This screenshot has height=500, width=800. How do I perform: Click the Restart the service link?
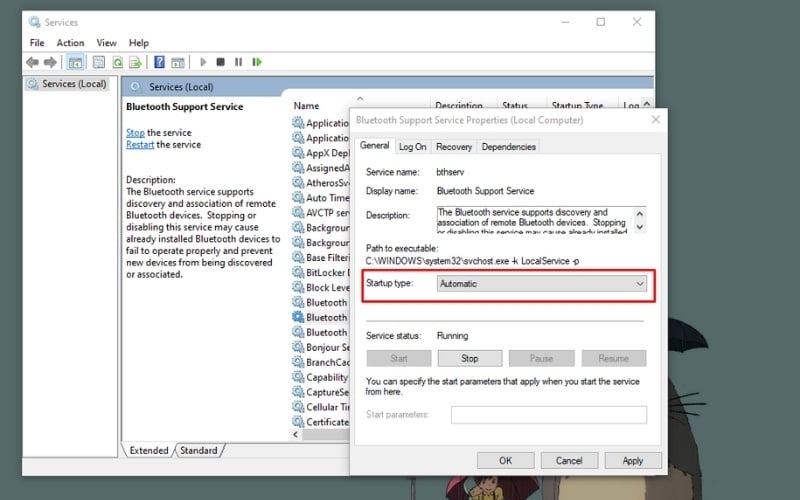click(x=139, y=145)
